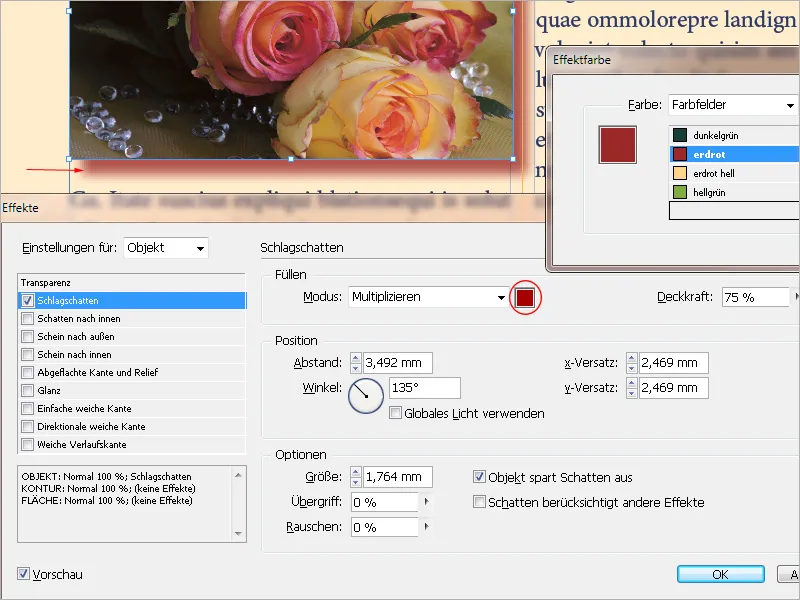Toggle the Vorschau preview checkbox
The height and width of the screenshot is (600, 800).
pyautogui.click(x=23, y=573)
